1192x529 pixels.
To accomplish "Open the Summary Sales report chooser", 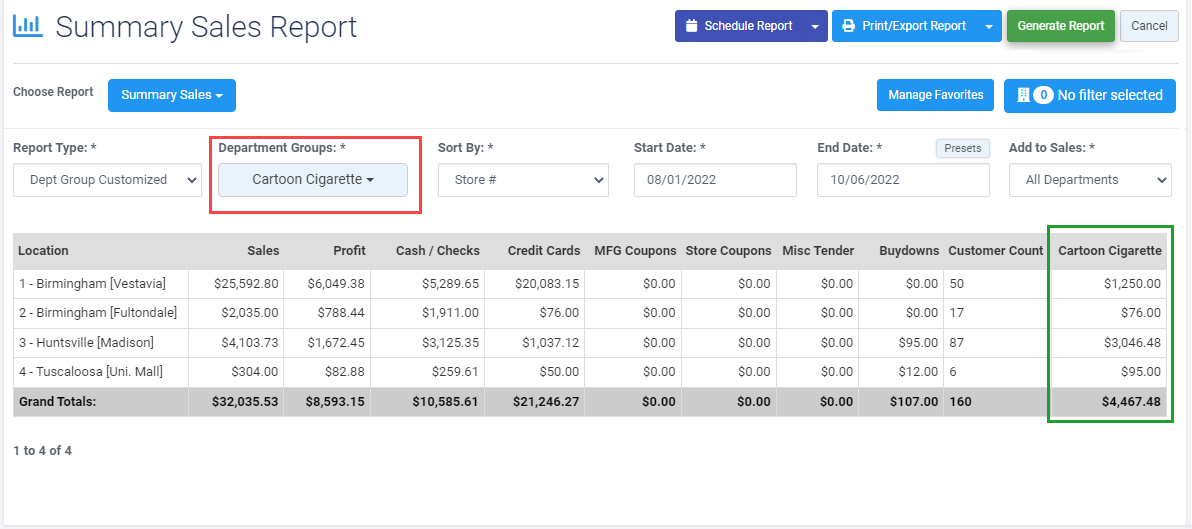I will point(172,95).
